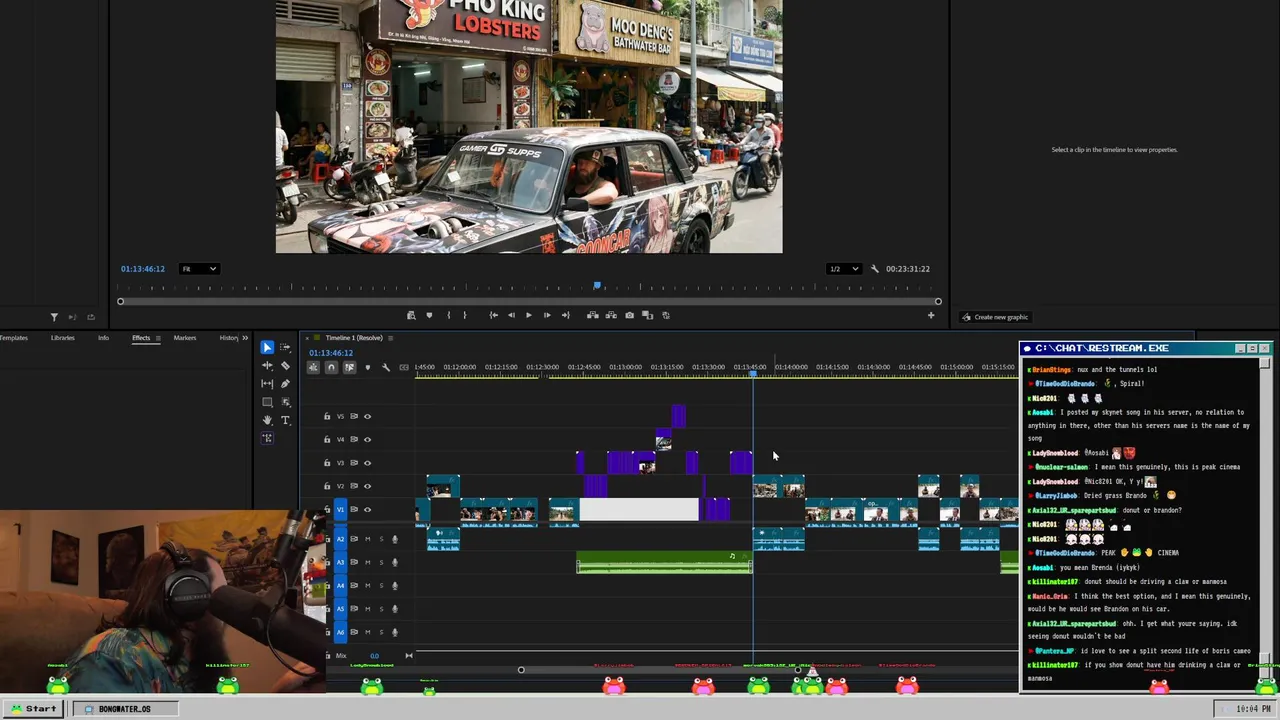Select the Pen tool
The height and width of the screenshot is (720, 1280).
285,384
